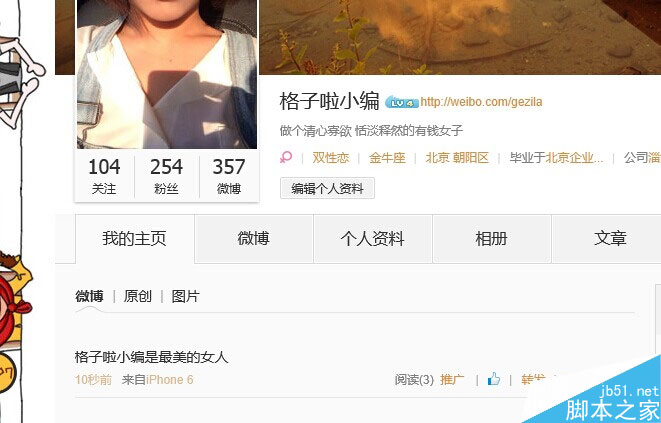Filter posts by 原创
The width and height of the screenshot is (661, 423).
click(137, 296)
